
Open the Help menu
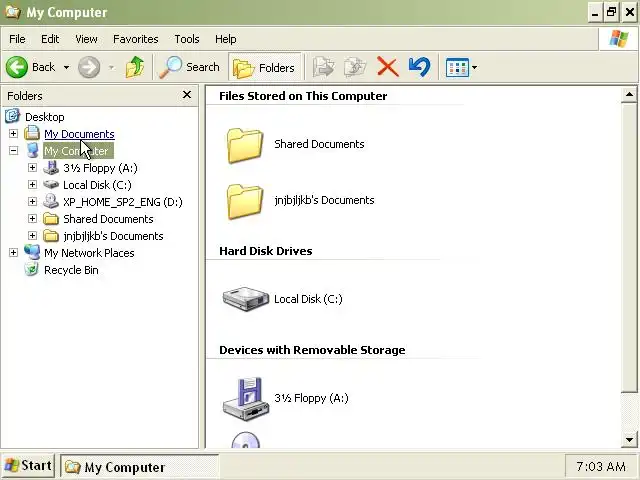click(226, 39)
